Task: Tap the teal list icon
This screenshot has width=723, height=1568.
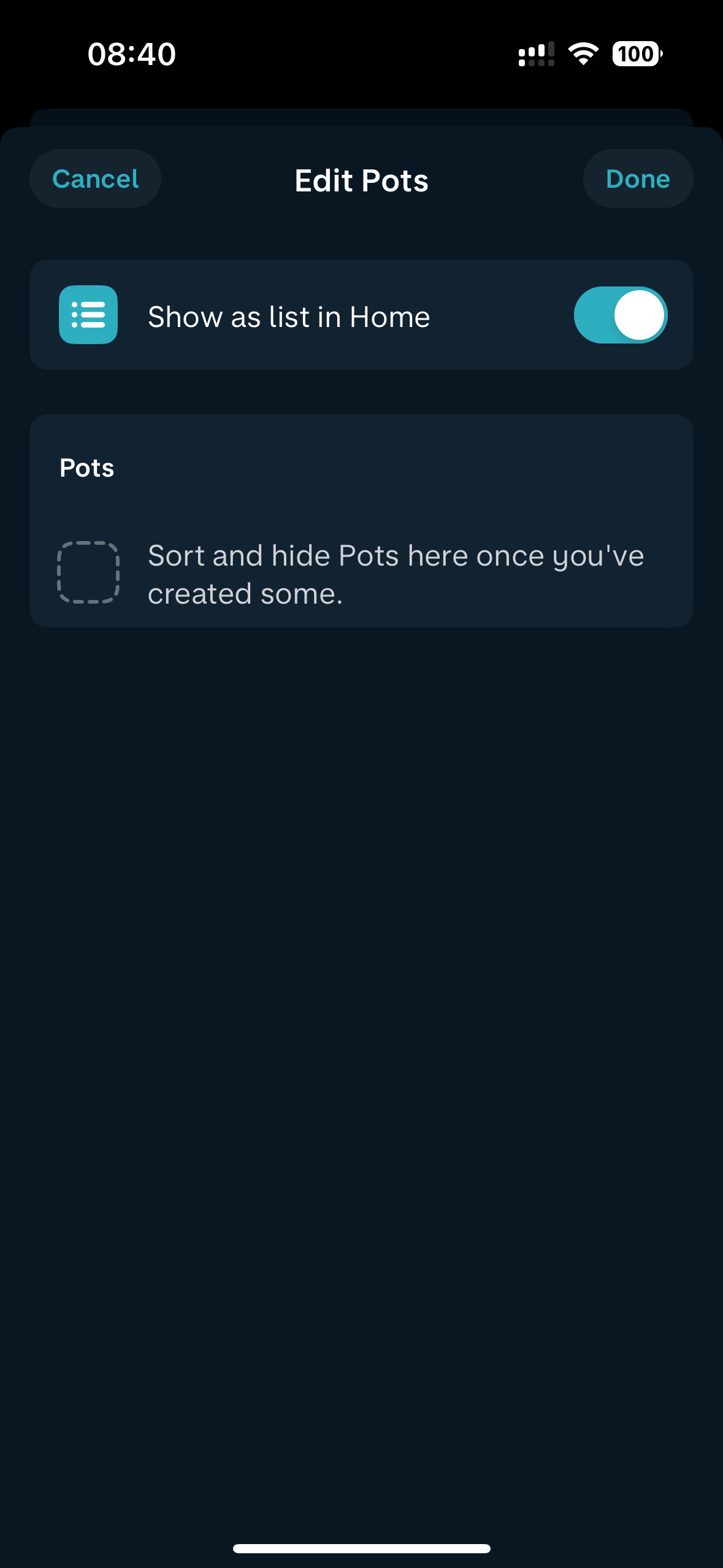Action: click(x=88, y=315)
